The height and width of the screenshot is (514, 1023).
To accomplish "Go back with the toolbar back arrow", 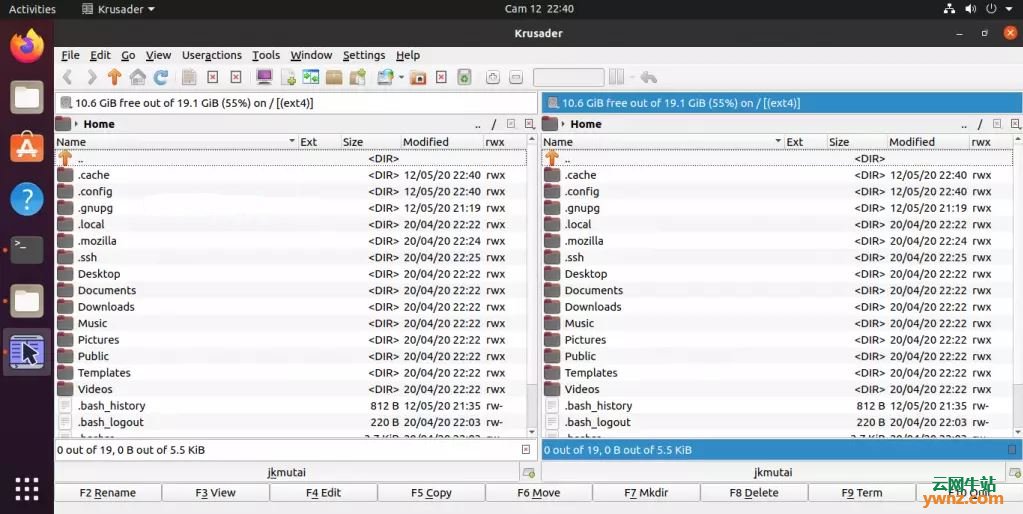I will click(x=67, y=78).
